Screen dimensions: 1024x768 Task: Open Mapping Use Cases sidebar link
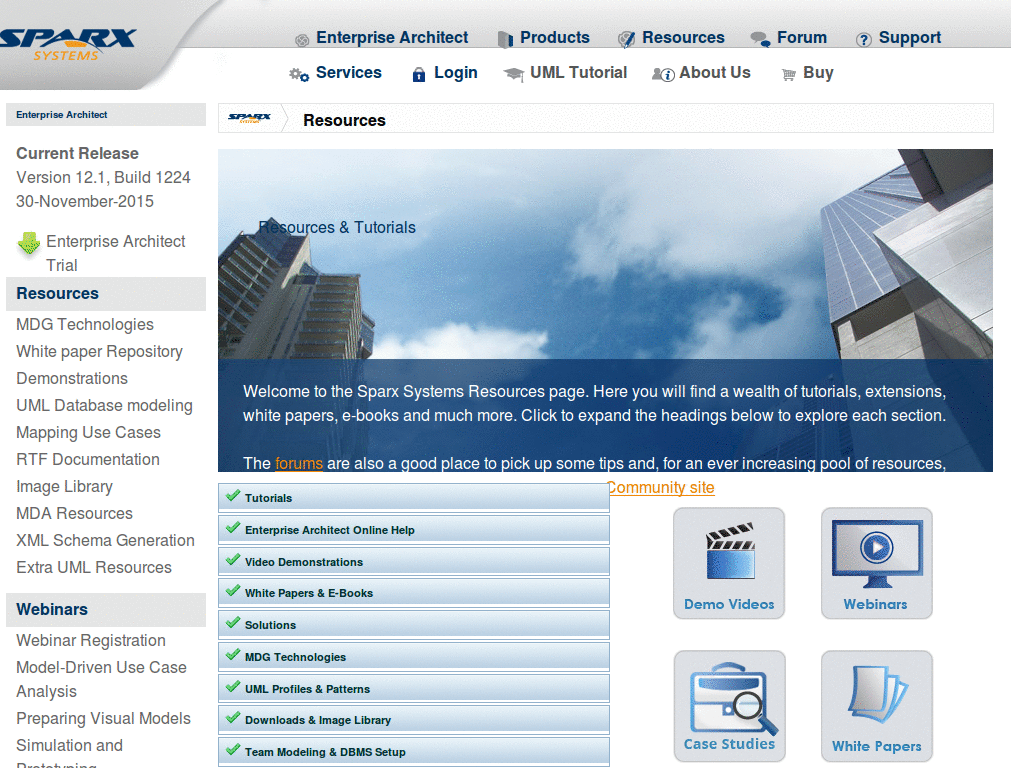(88, 432)
